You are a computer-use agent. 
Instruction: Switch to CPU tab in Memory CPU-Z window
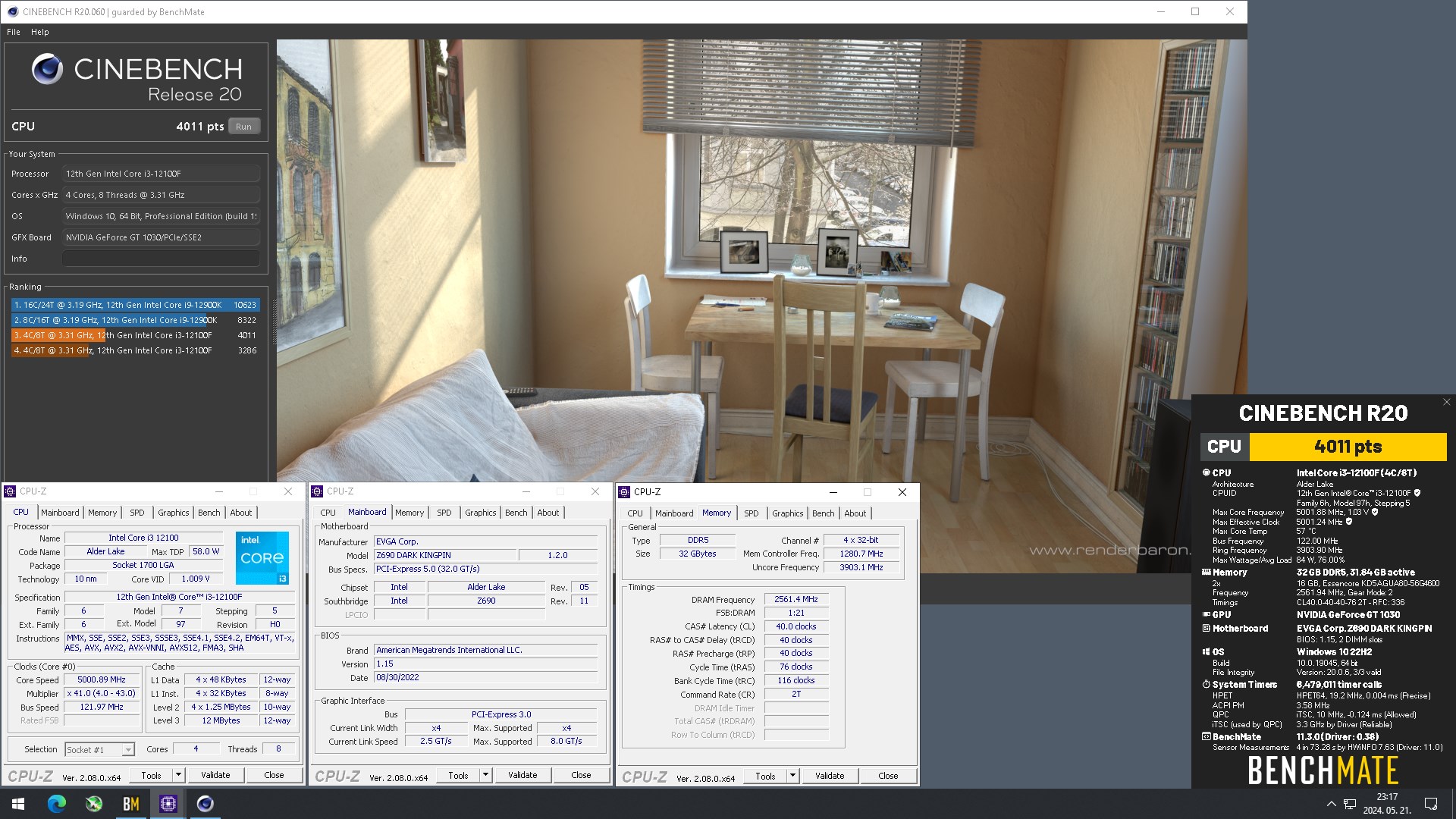click(x=635, y=513)
